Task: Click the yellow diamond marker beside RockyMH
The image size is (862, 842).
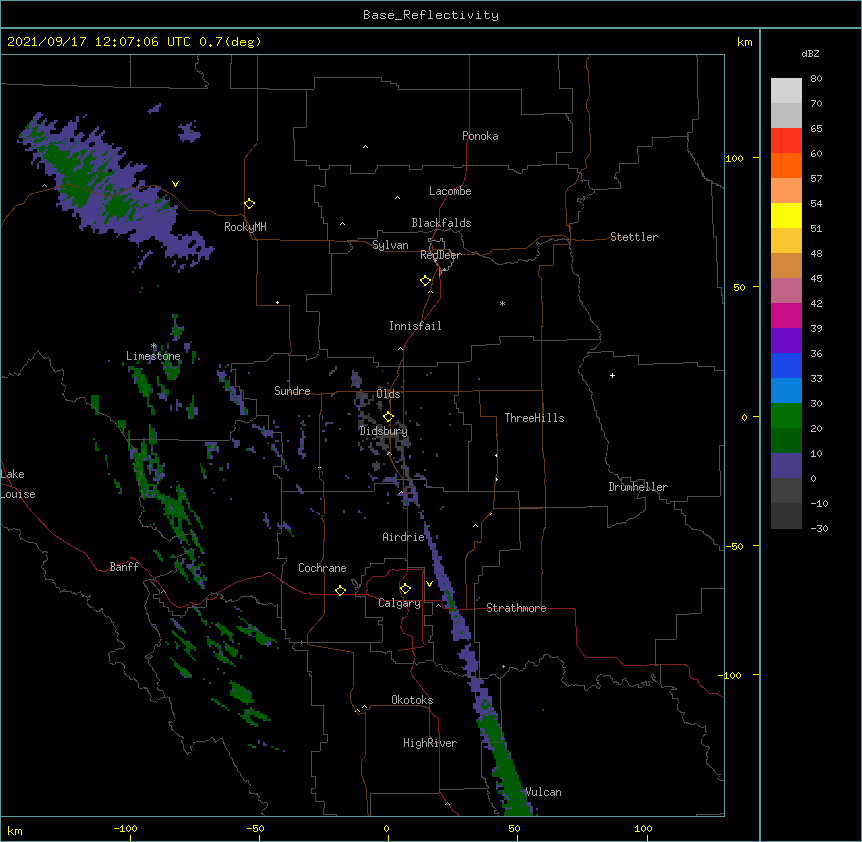Action: (249, 203)
